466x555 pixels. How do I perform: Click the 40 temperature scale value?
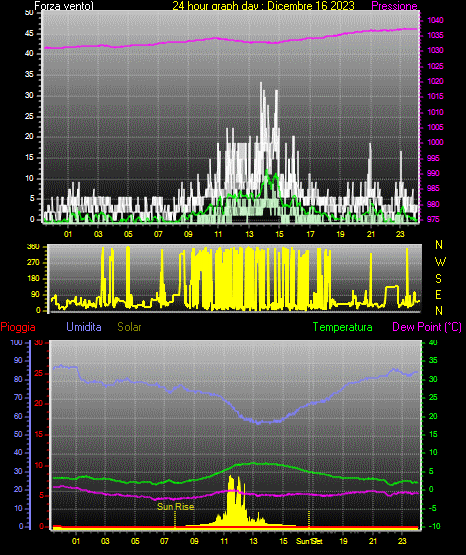click(x=433, y=342)
